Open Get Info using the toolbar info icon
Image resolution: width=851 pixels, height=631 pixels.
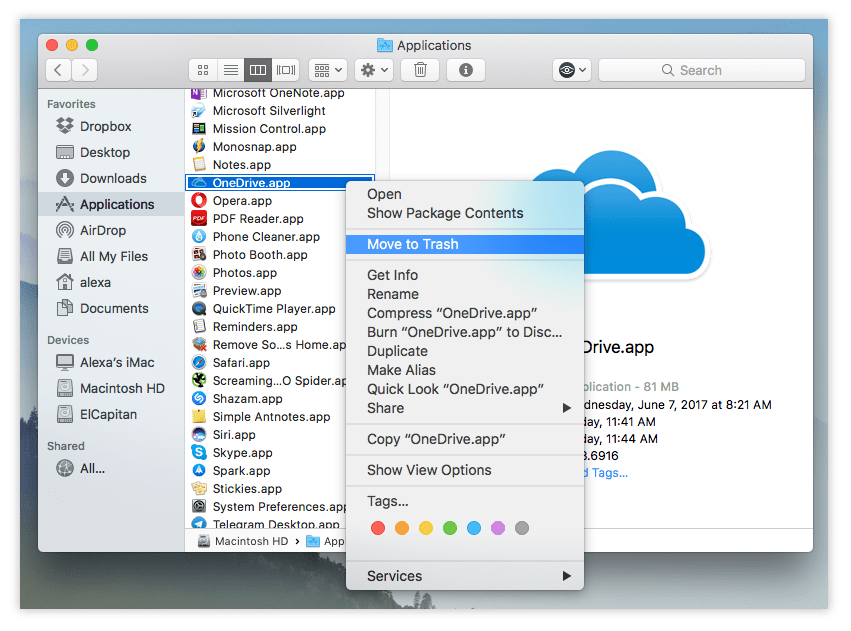tap(465, 70)
